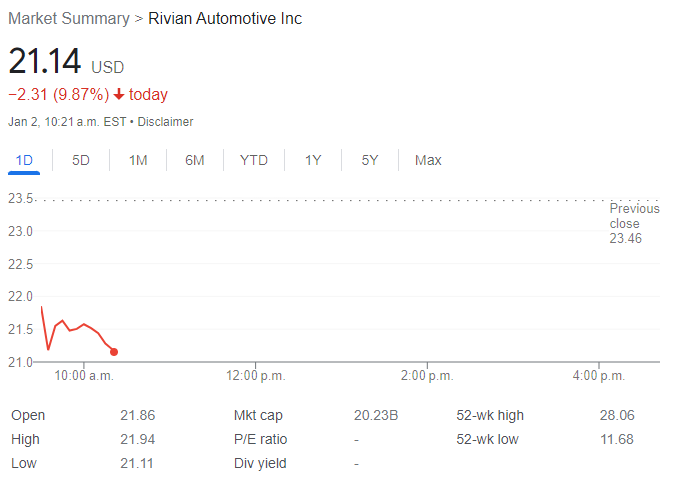Click the P/E ratio label
This screenshot has height=479, width=675.
click(x=260, y=440)
